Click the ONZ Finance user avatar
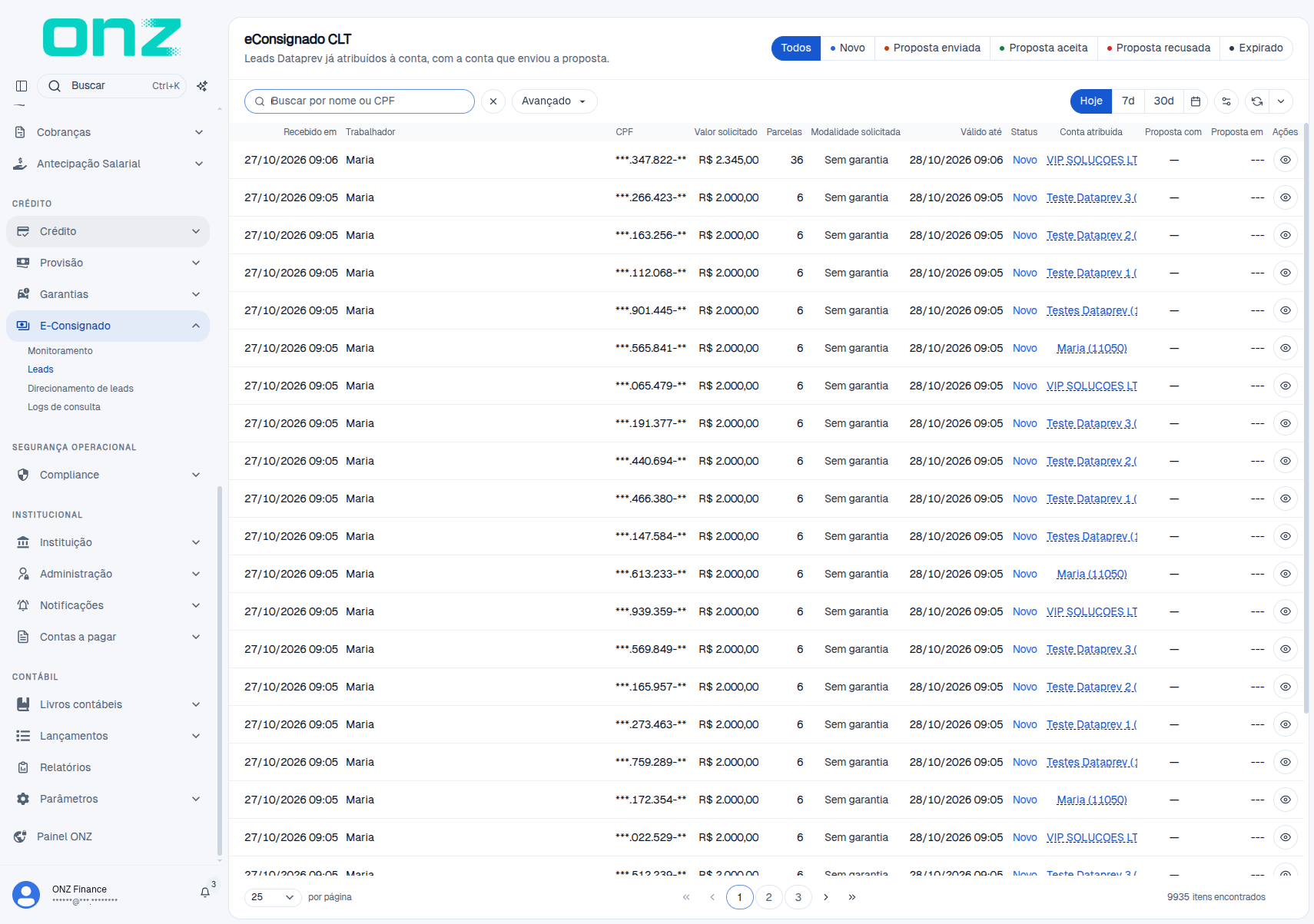1314x924 pixels. tap(26, 895)
